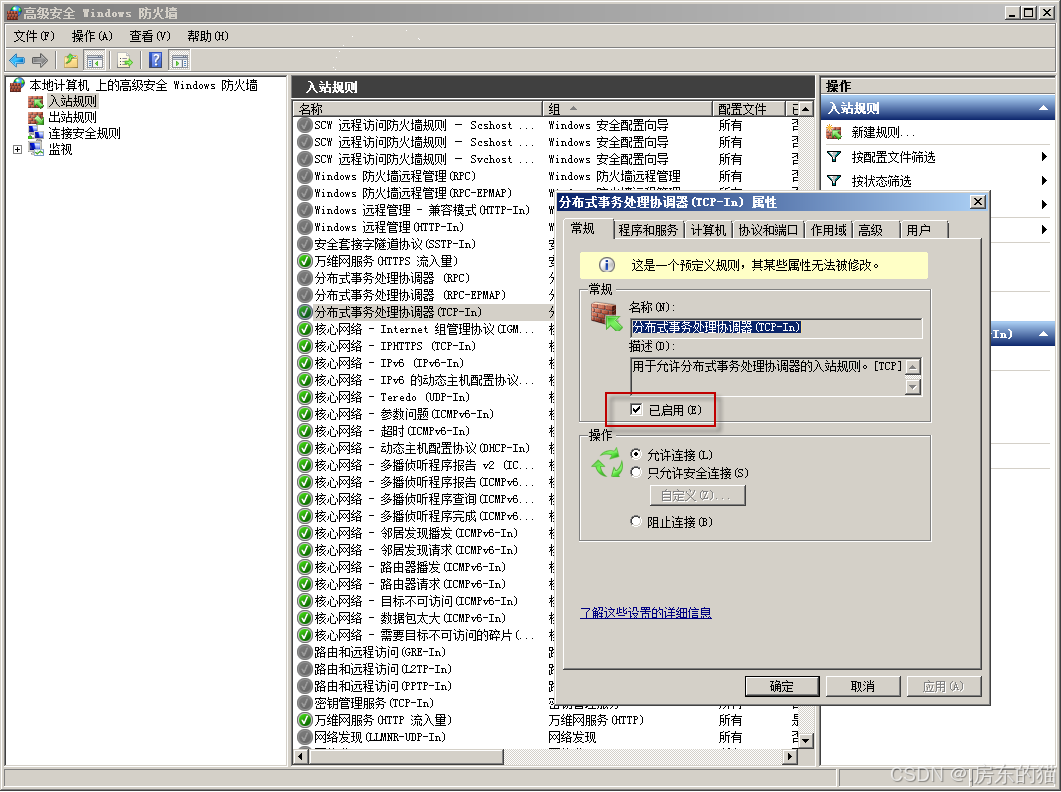Click the 名称 (N) input field

(775, 328)
